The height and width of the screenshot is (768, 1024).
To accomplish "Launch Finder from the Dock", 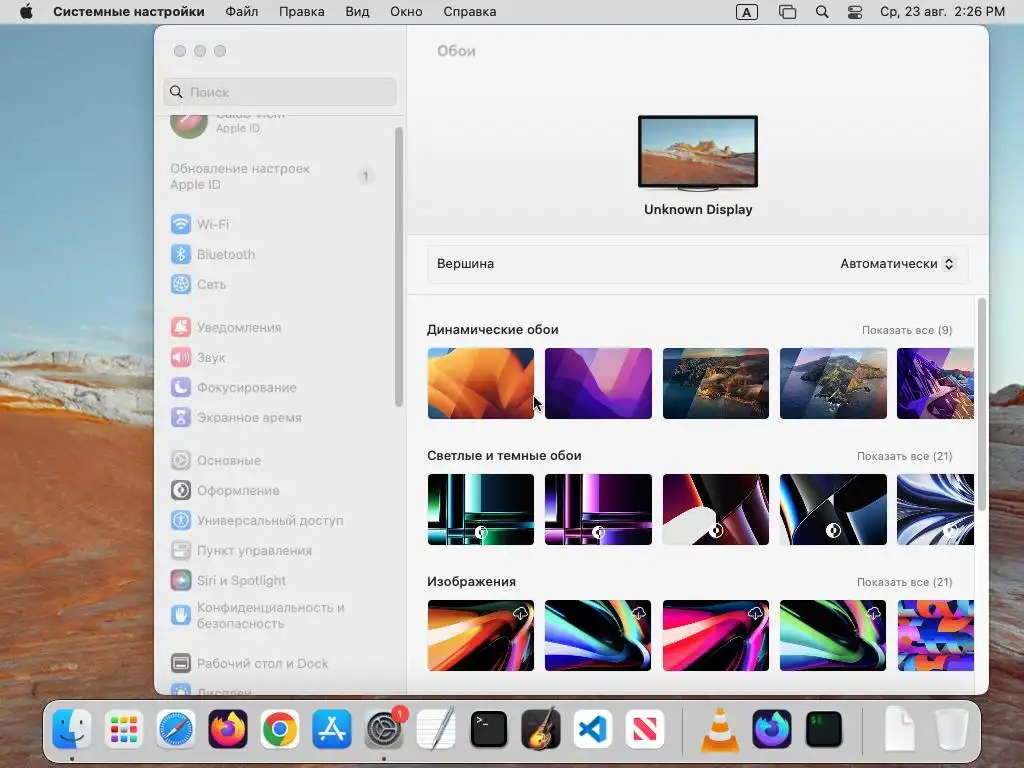I will tap(71, 729).
